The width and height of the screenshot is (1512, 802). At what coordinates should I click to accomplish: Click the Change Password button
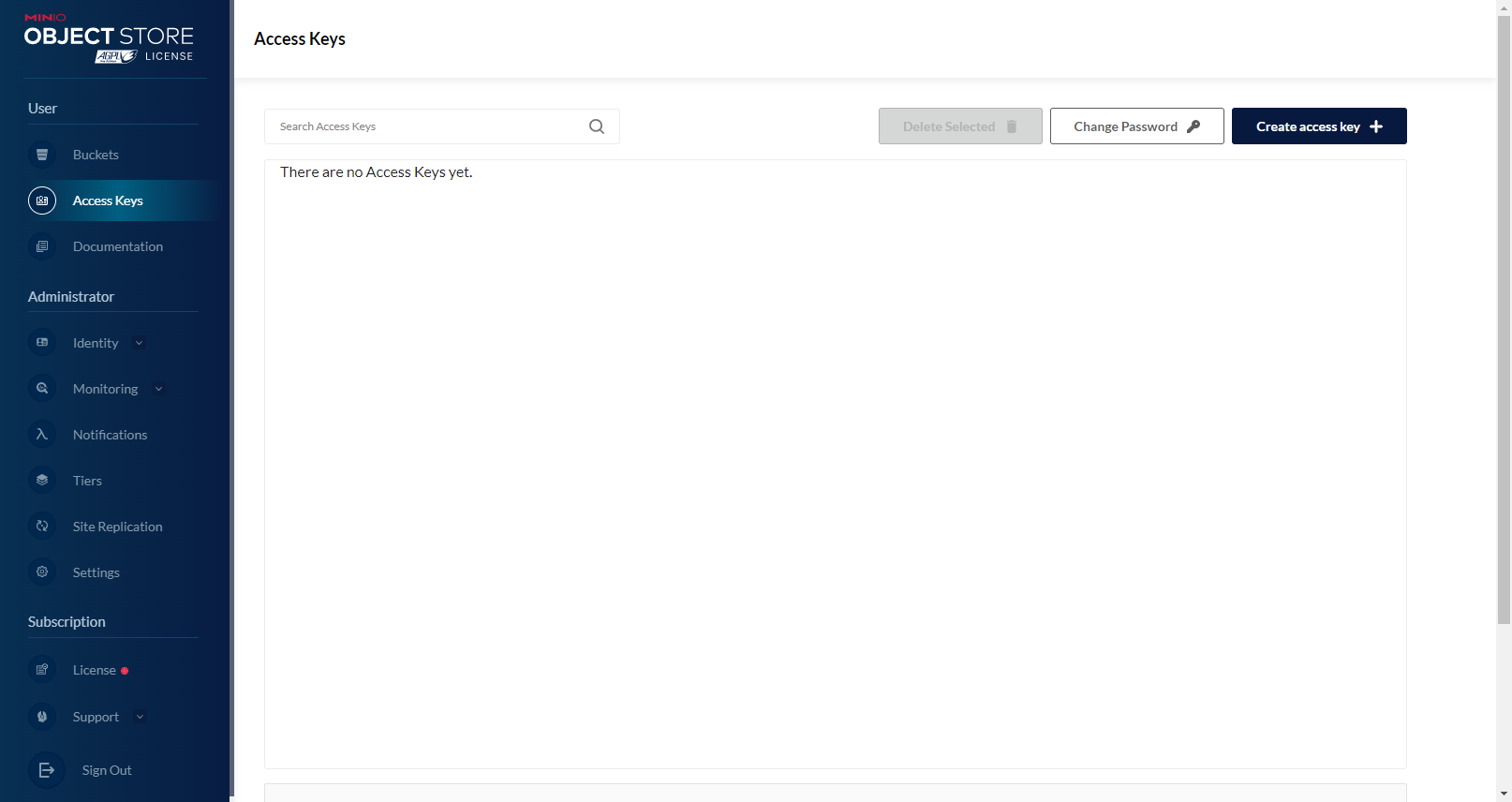click(1136, 126)
